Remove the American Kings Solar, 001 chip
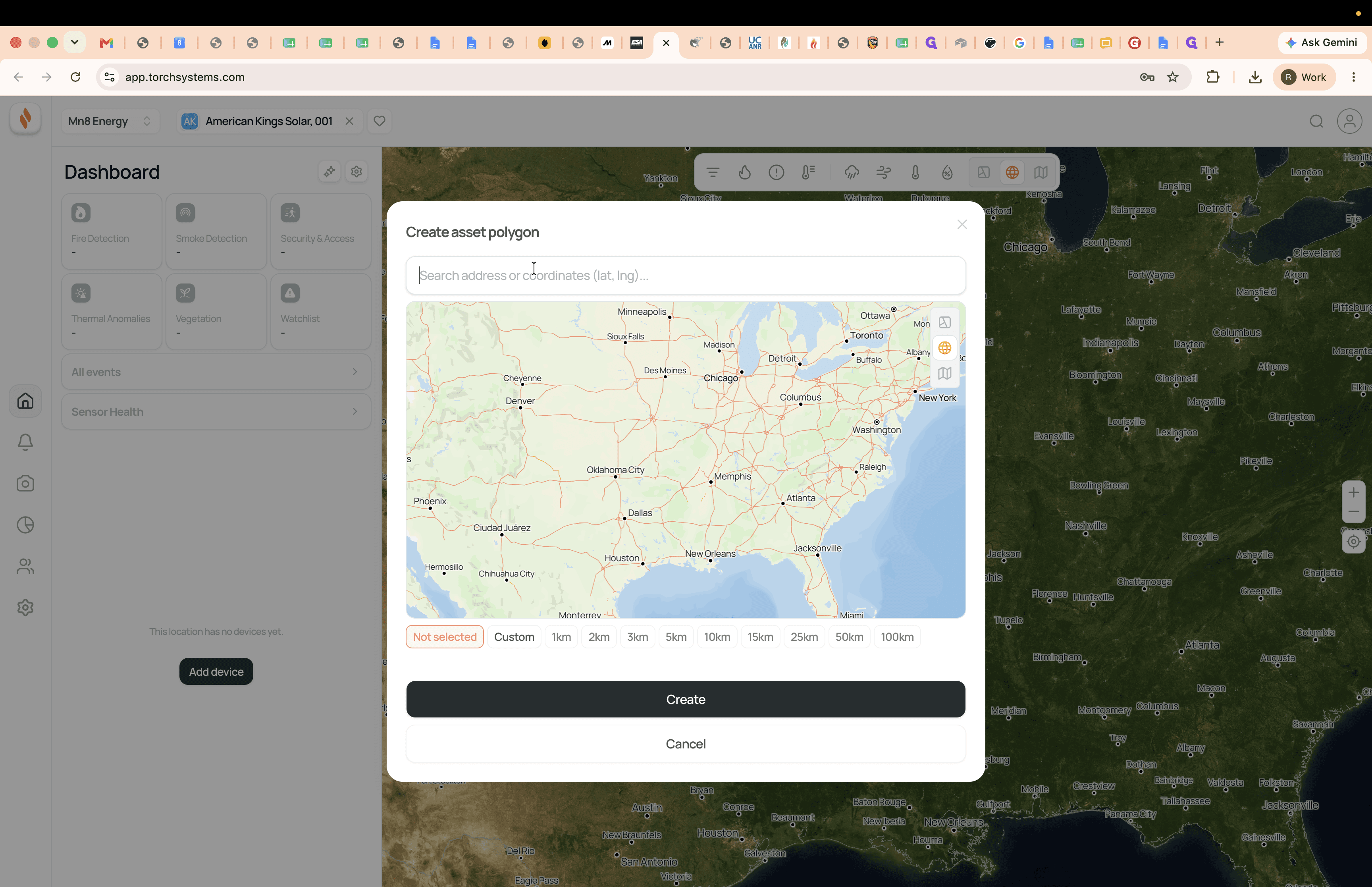Screen dimensions: 1372x887 349,121
